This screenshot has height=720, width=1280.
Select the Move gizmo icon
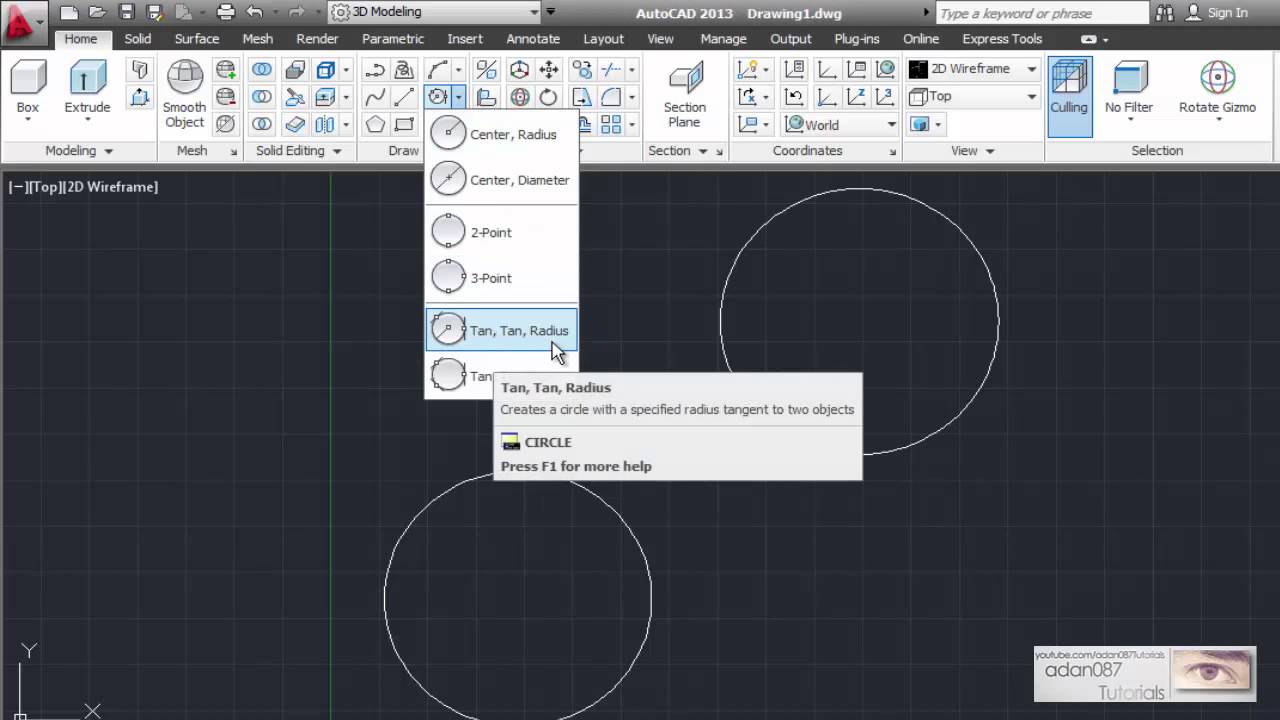click(547, 69)
